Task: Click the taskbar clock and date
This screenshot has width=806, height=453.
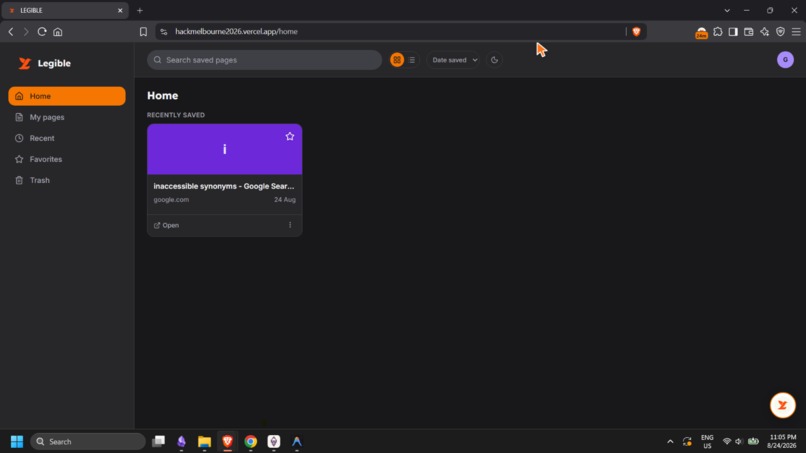Action: click(x=782, y=442)
